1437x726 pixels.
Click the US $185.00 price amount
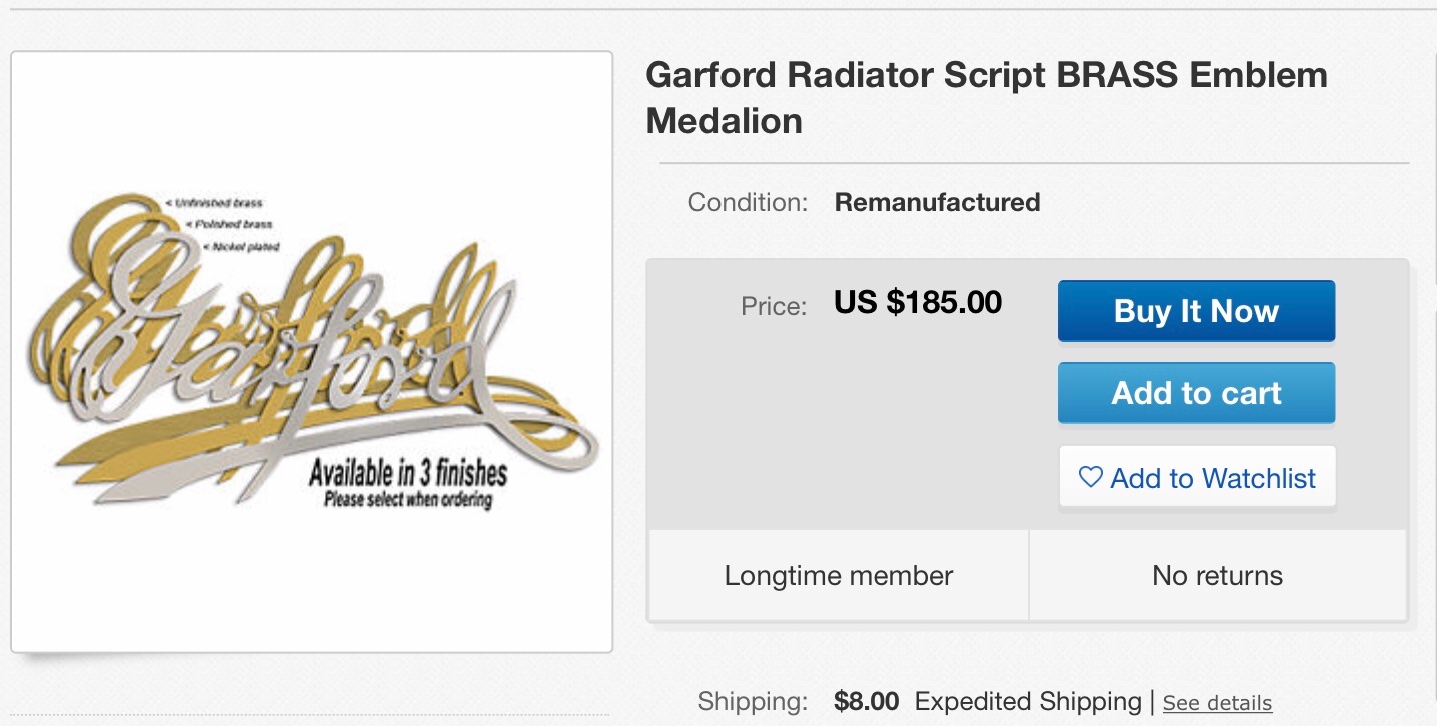(917, 302)
